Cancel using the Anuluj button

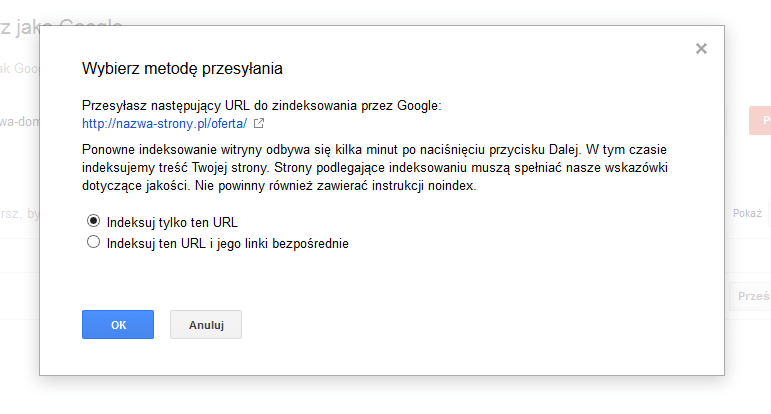[206, 325]
